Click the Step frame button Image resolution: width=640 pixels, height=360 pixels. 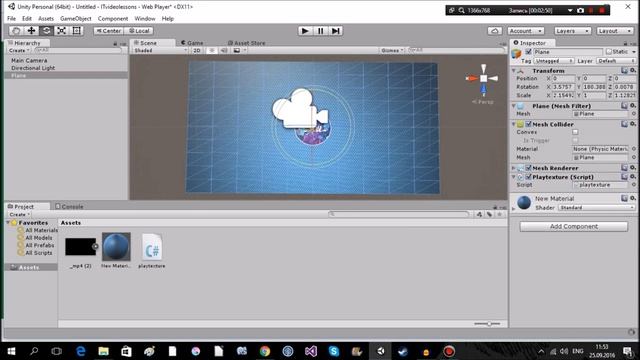336,31
